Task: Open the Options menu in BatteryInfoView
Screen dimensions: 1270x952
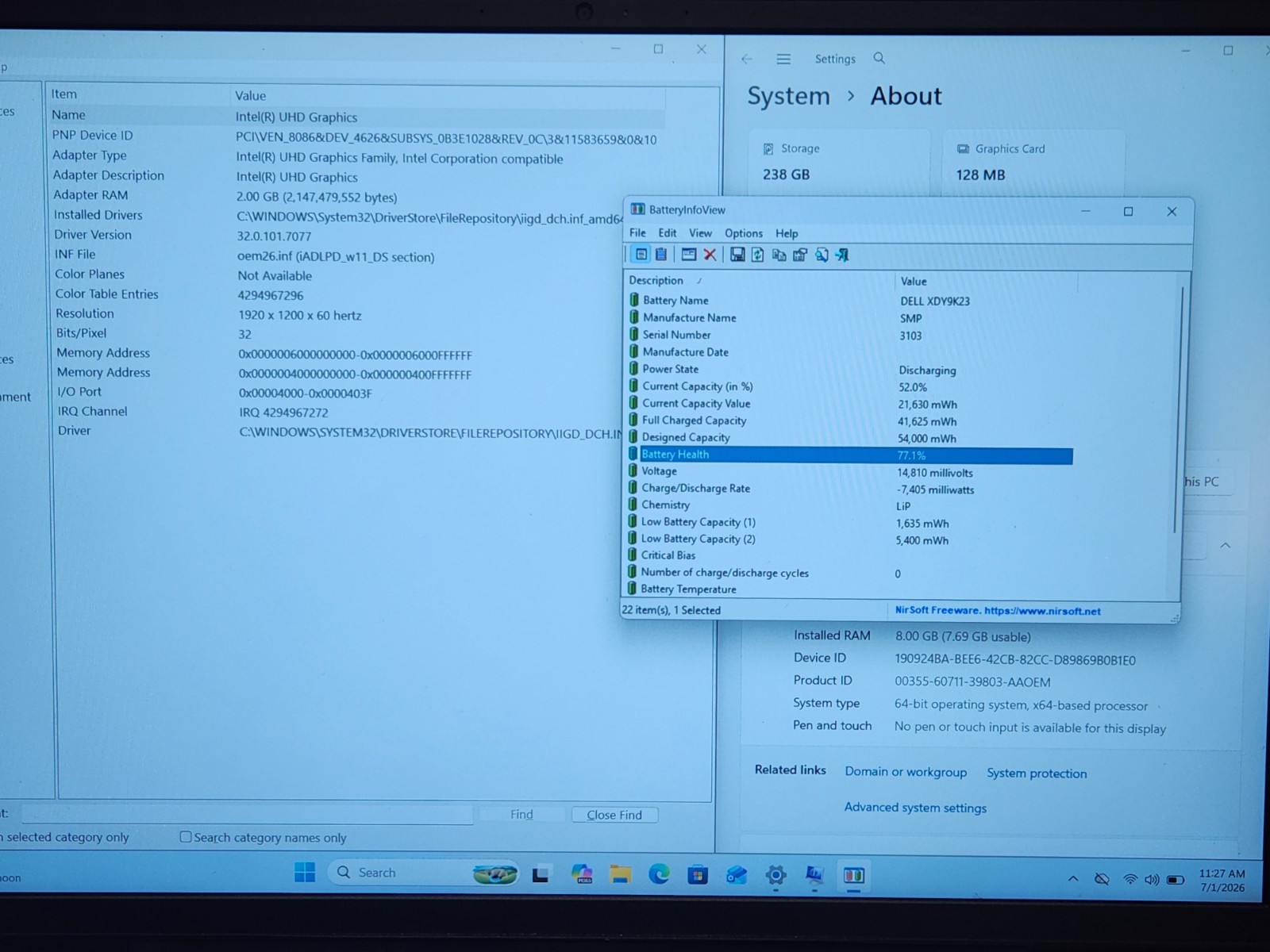Action: [x=744, y=233]
